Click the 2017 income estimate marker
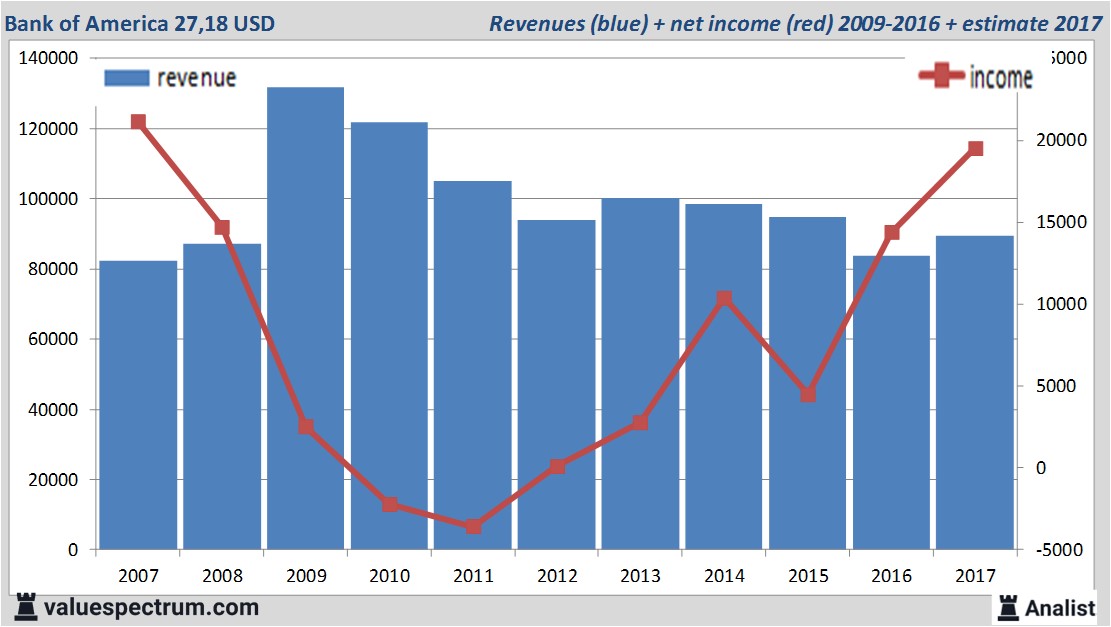Screen dimensions: 1111x627 [x=975, y=149]
